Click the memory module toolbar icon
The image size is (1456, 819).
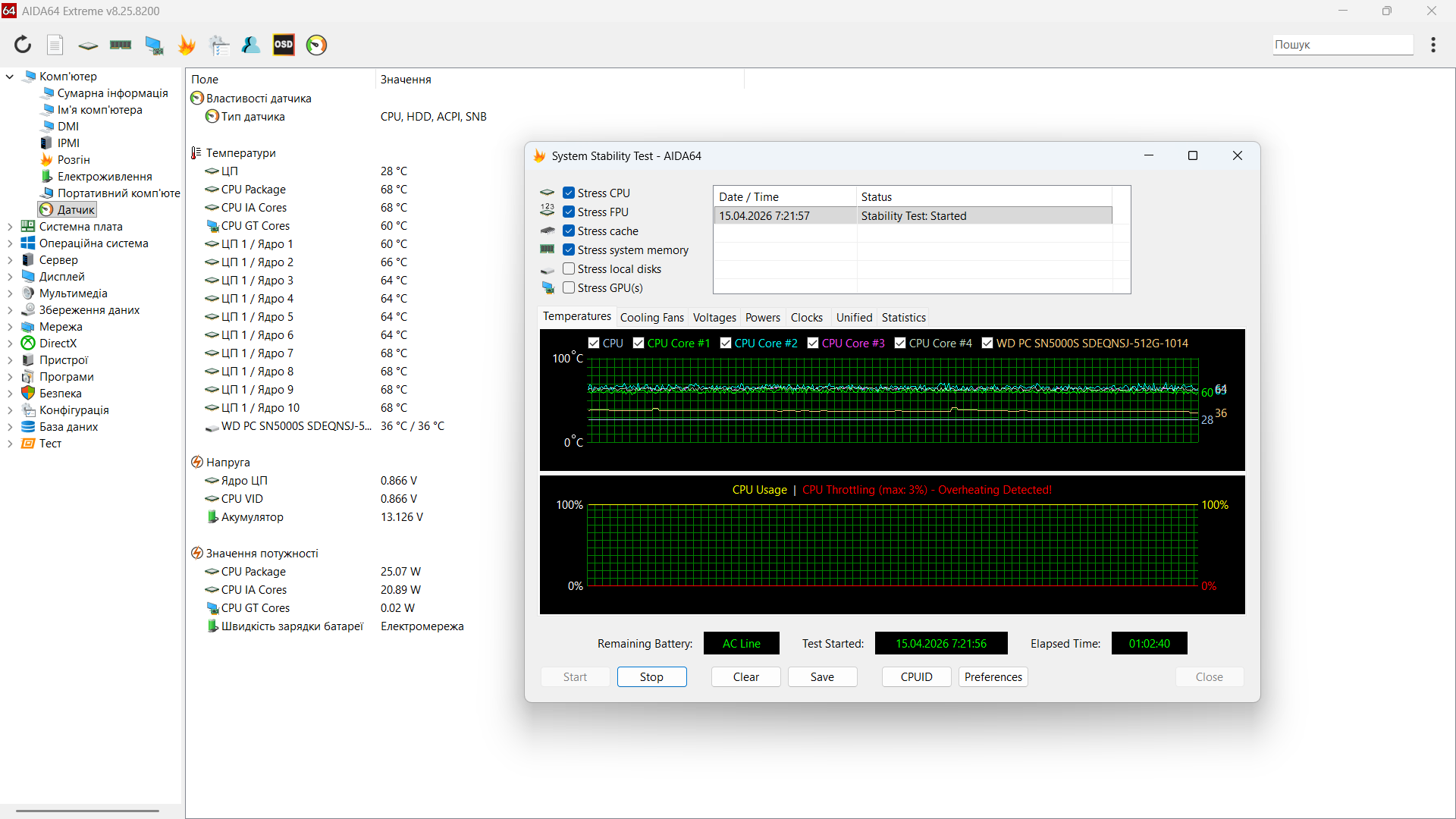(121, 45)
